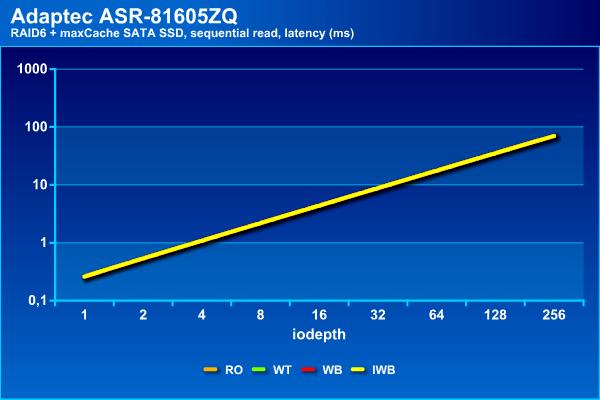Click the red WB legend swatch
Screen dimensions: 600x400
point(308,370)
